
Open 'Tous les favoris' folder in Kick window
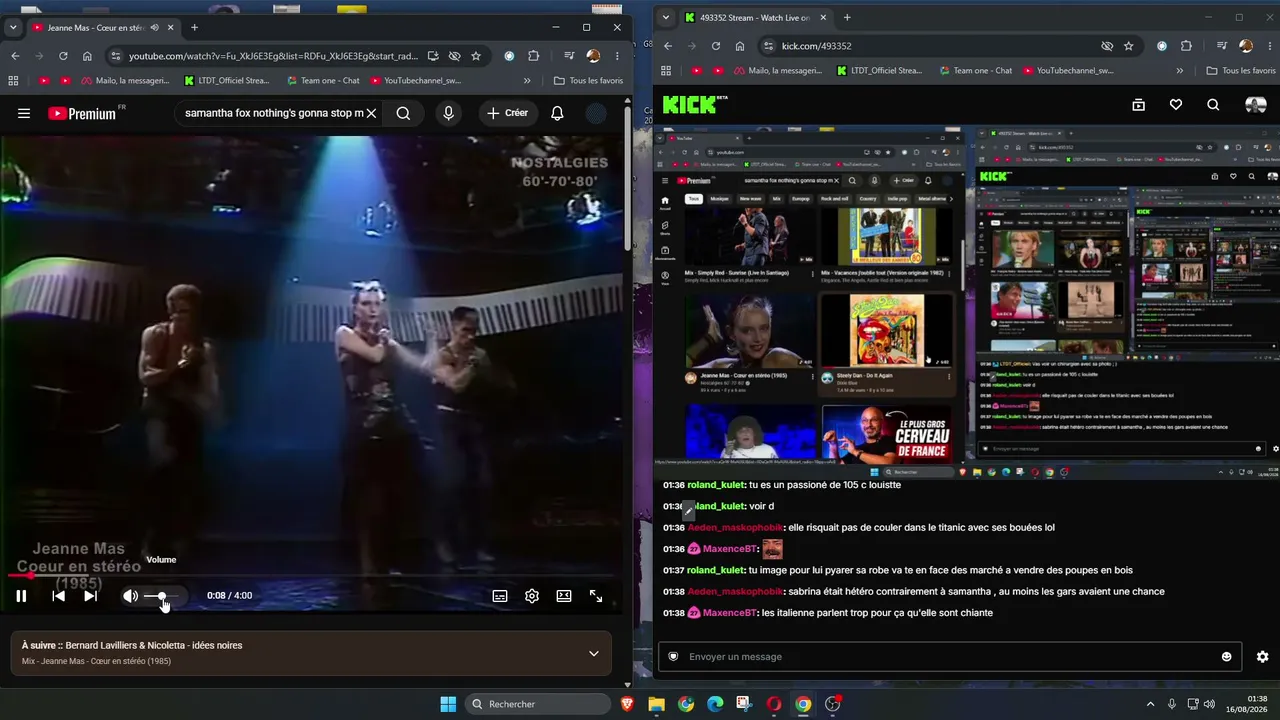click(x=1241, y=71)
